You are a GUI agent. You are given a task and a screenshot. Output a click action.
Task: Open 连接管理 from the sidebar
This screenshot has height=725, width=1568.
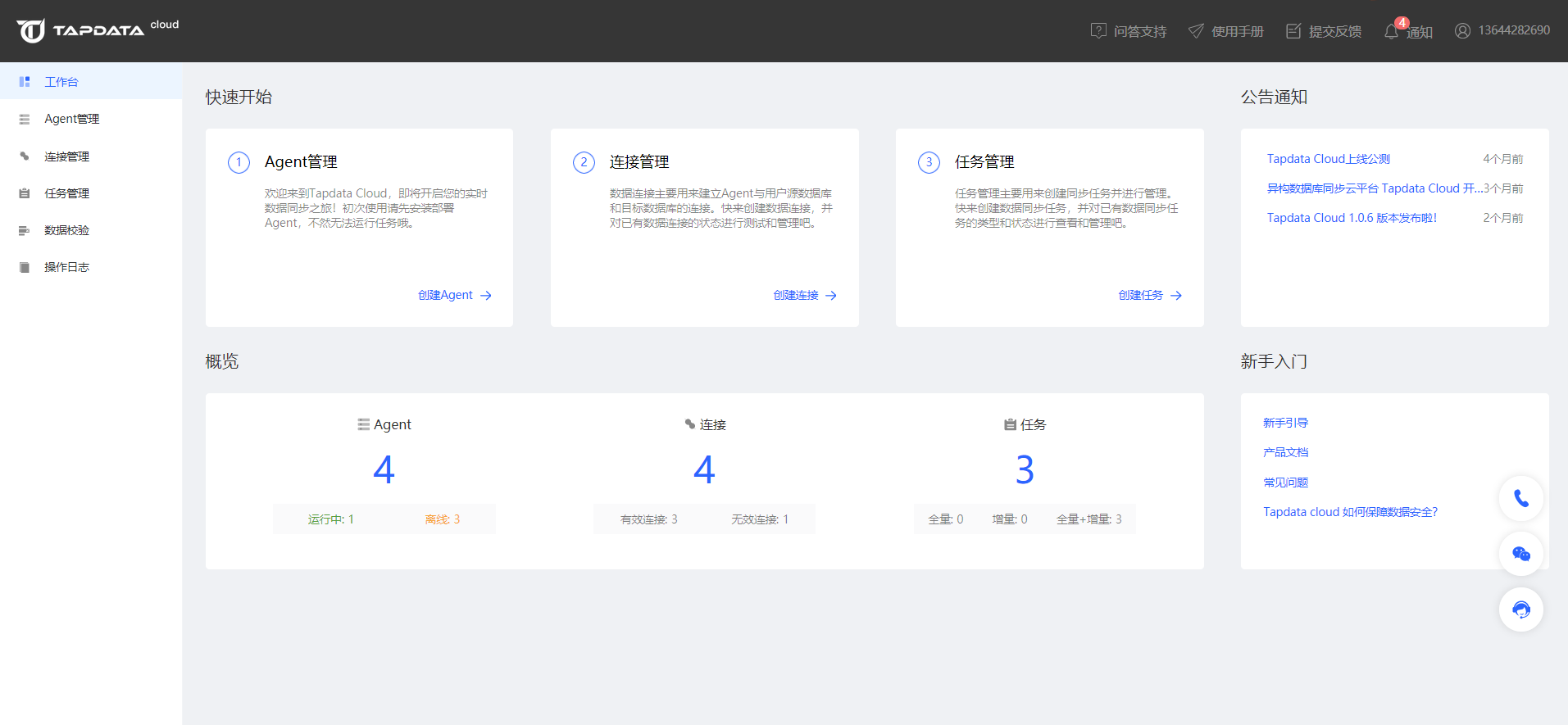pos(91,156)
